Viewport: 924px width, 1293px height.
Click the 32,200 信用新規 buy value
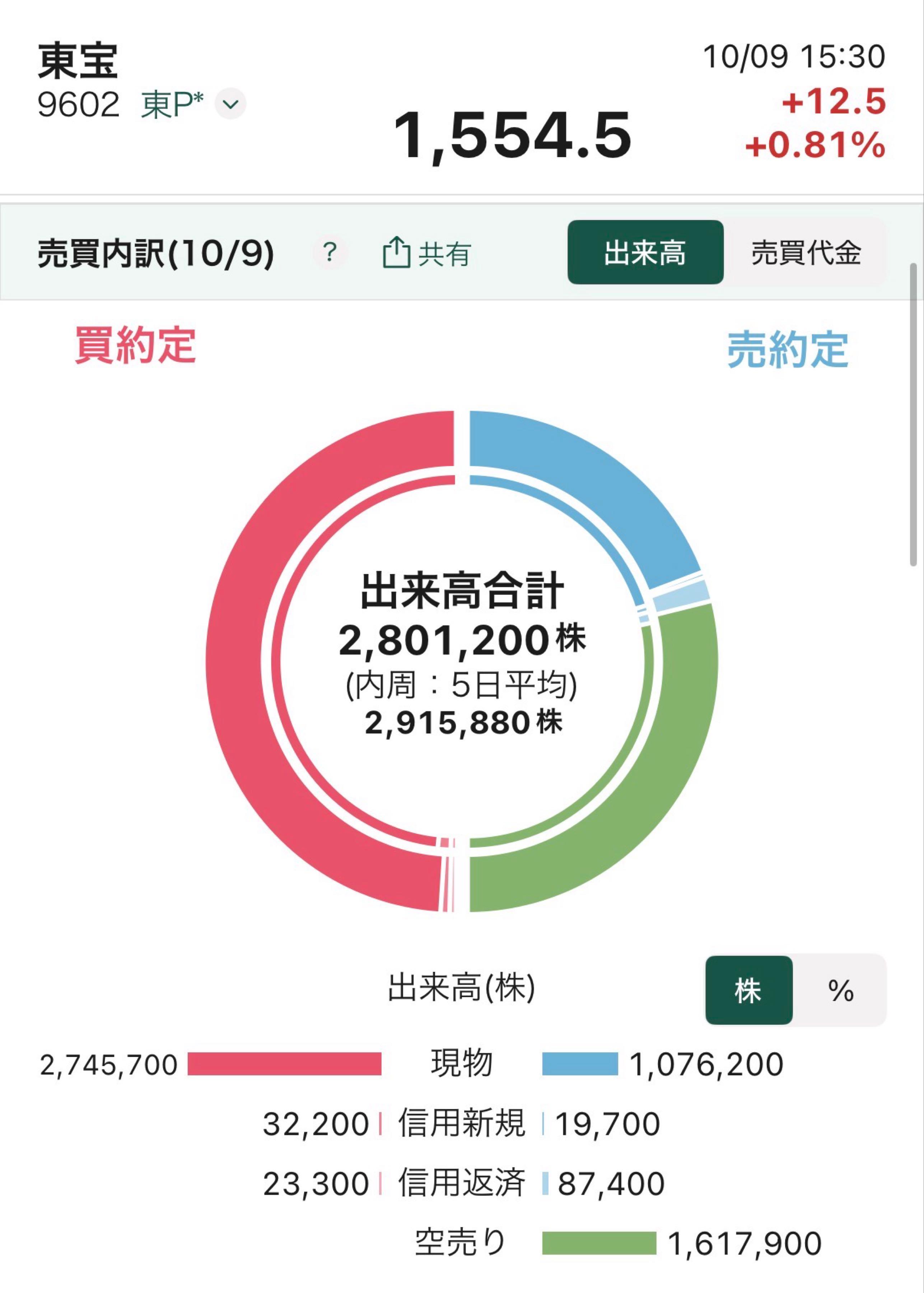click(x=316, y=1124)
